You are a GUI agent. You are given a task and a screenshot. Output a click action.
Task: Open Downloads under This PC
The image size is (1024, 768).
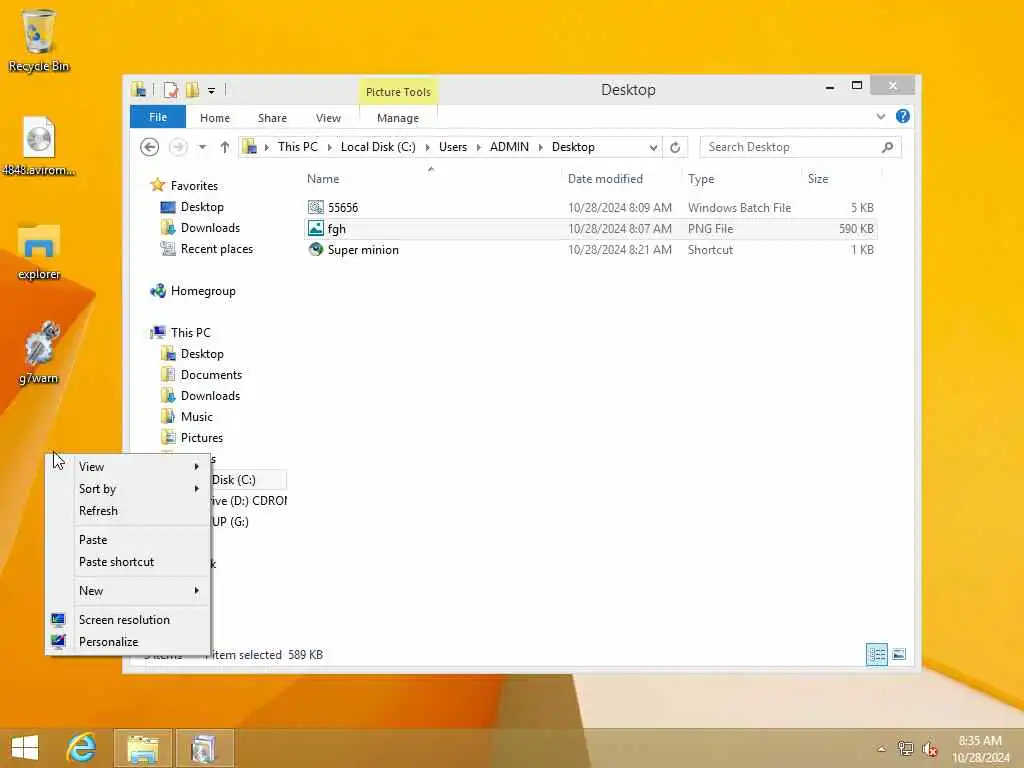[x=210, y=396]
